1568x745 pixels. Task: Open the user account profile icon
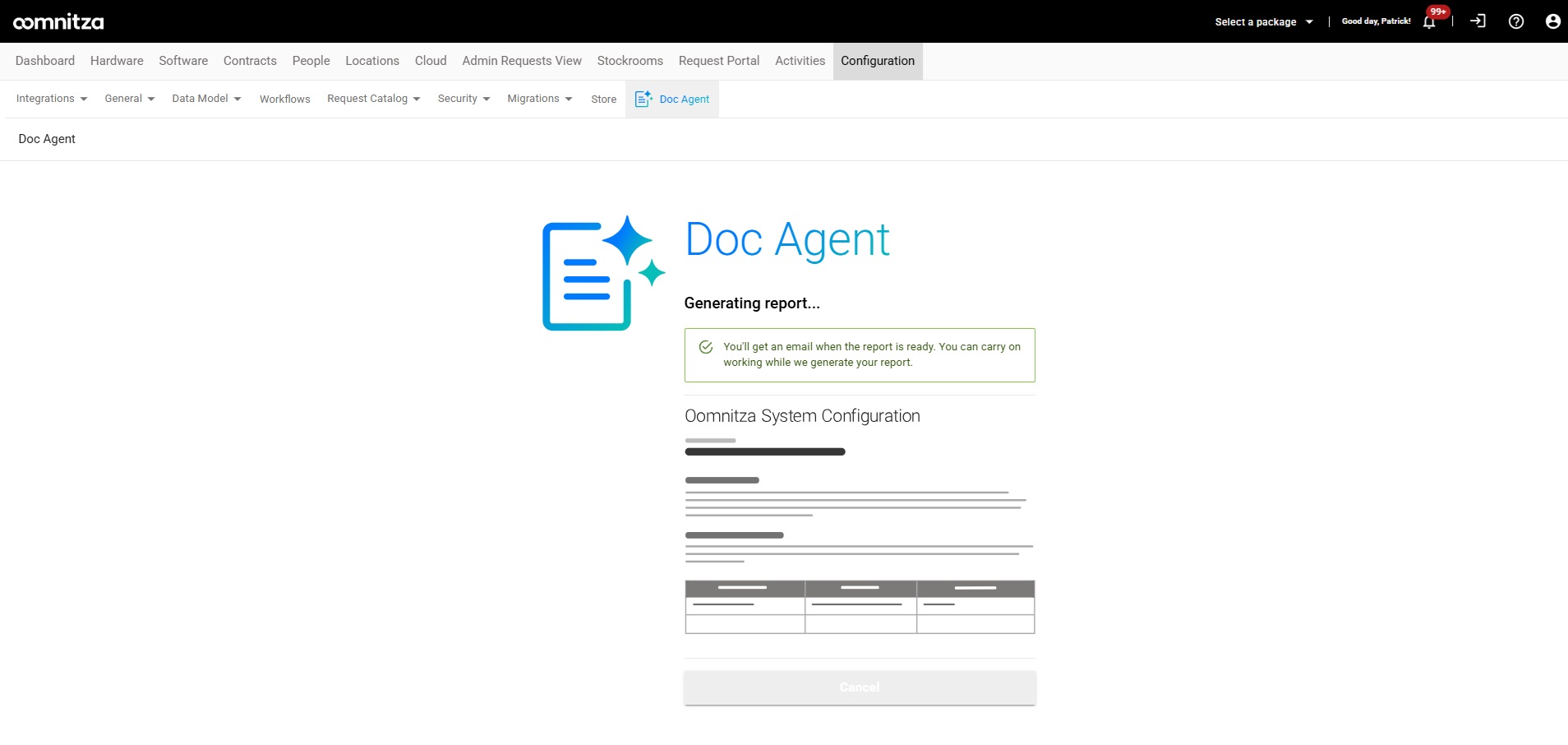coord(1552,21)
